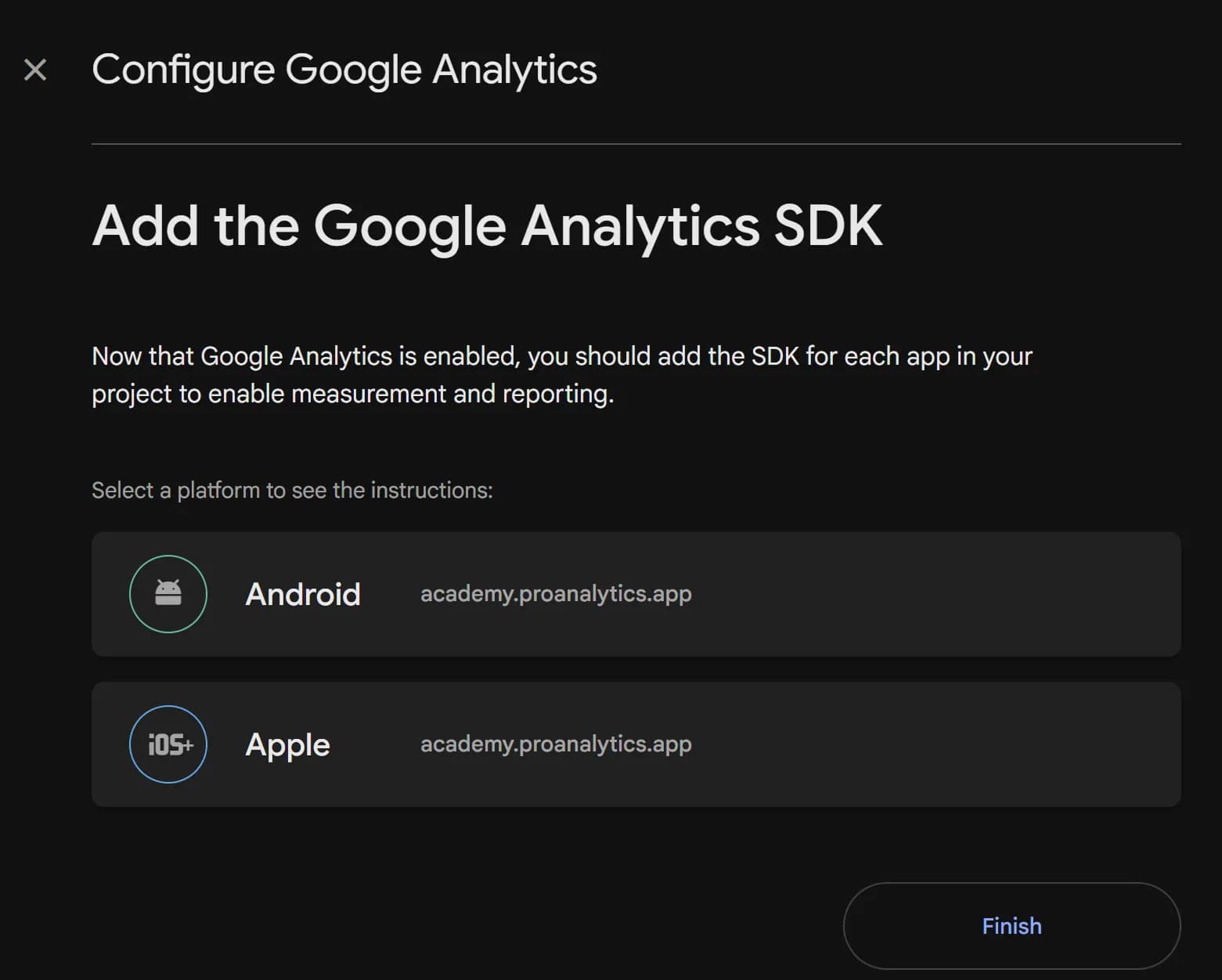Click the Configure Google Analytics title

tap(344, 70)
